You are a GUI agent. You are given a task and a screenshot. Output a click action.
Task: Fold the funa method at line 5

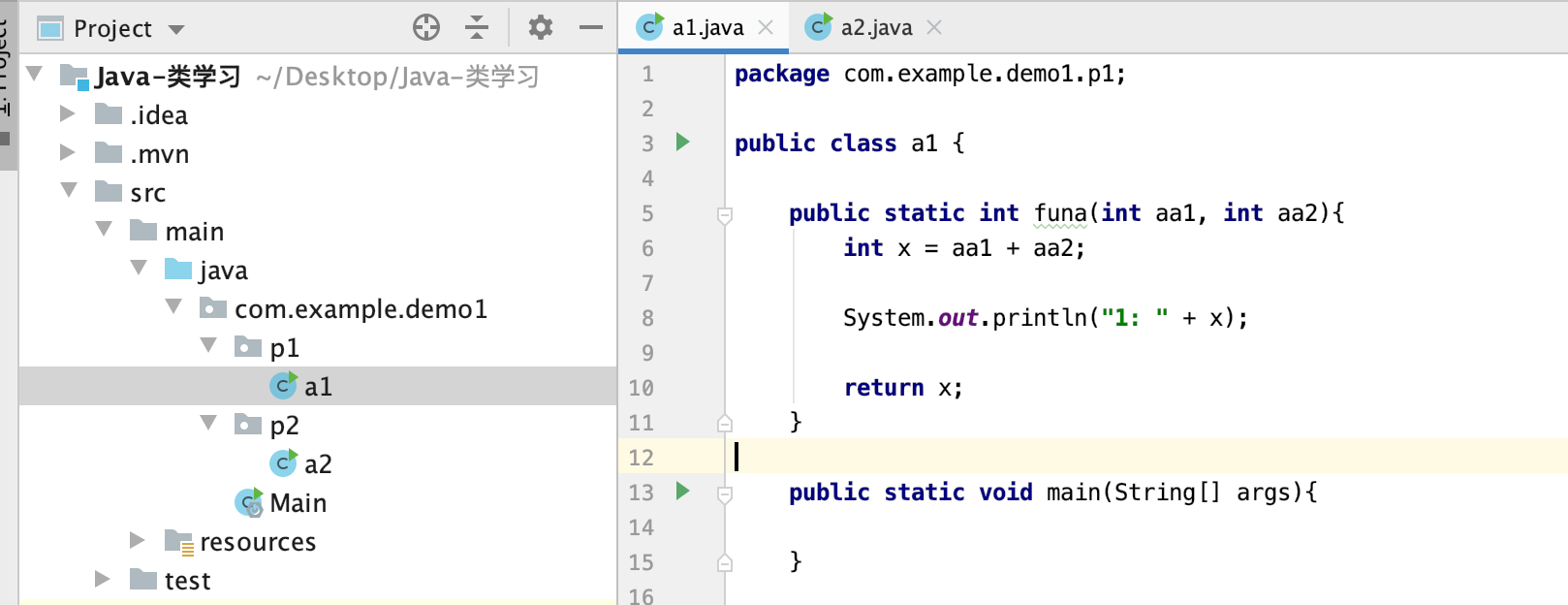(x=724, y=214)
